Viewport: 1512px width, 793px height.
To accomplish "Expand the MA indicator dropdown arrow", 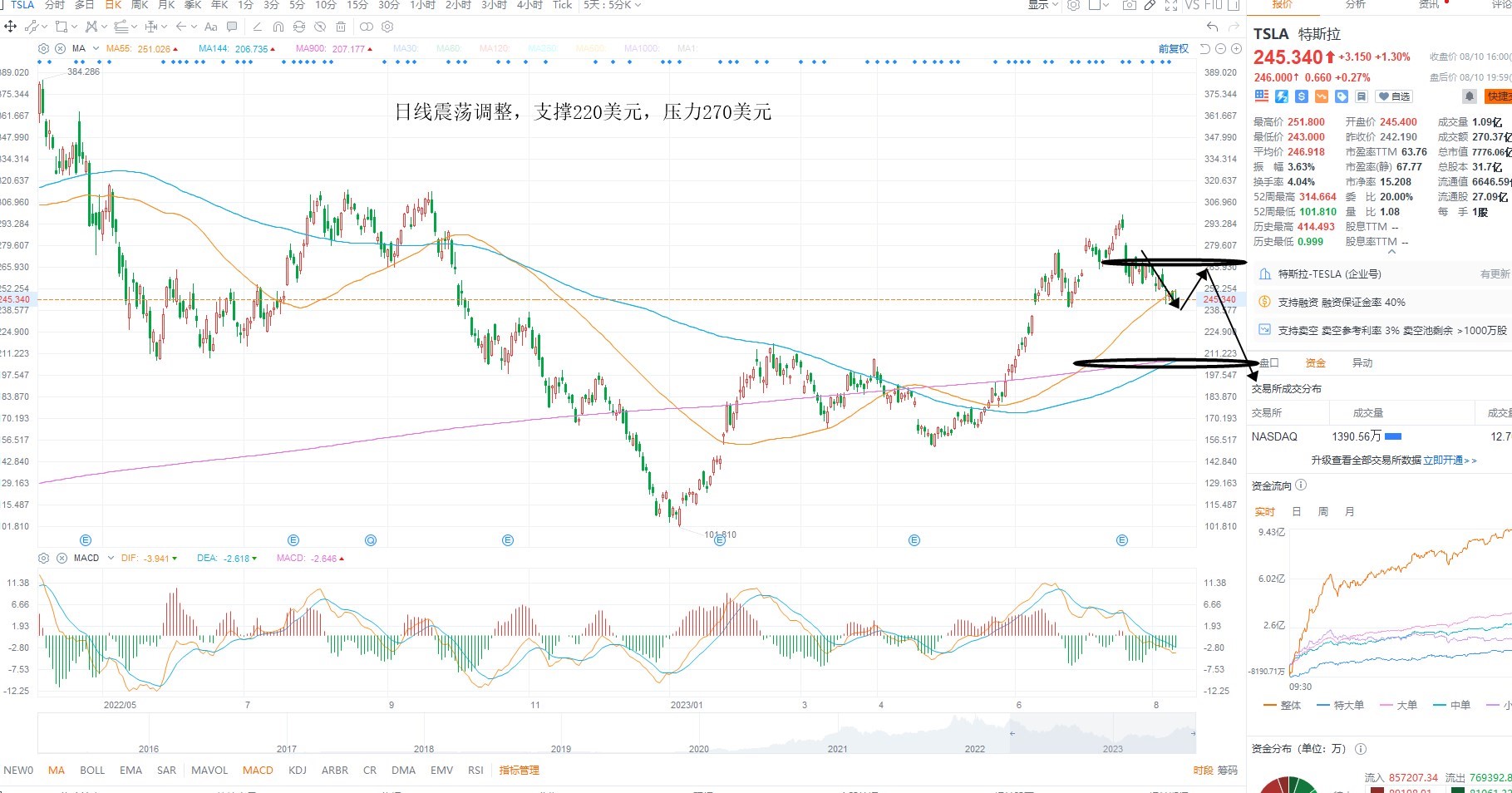I will click(96, 48).
